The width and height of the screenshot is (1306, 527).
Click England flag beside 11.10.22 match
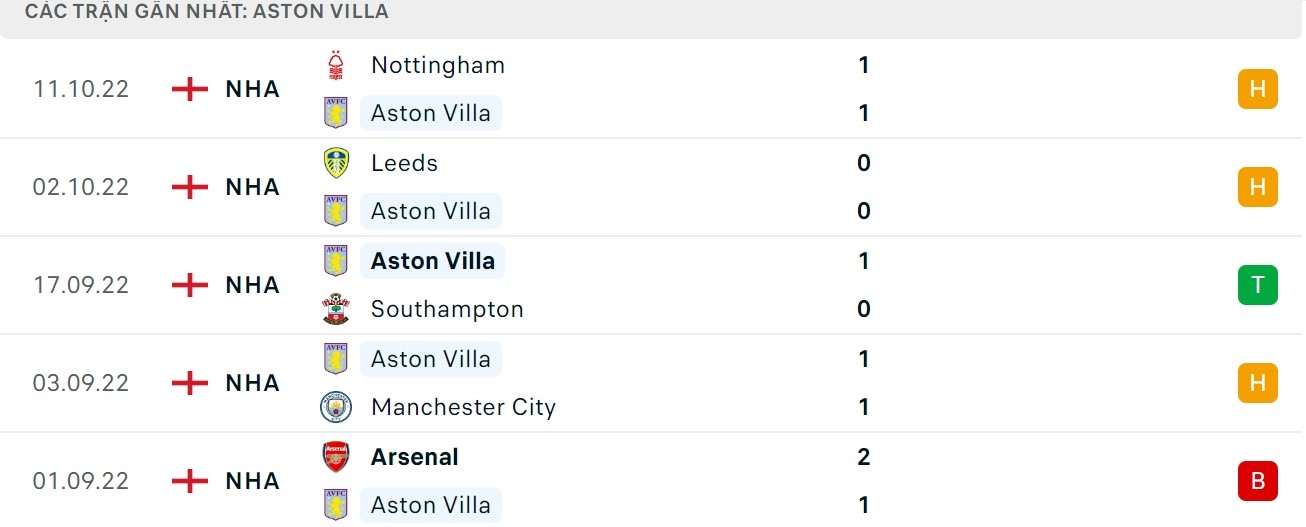click(189, 89)
